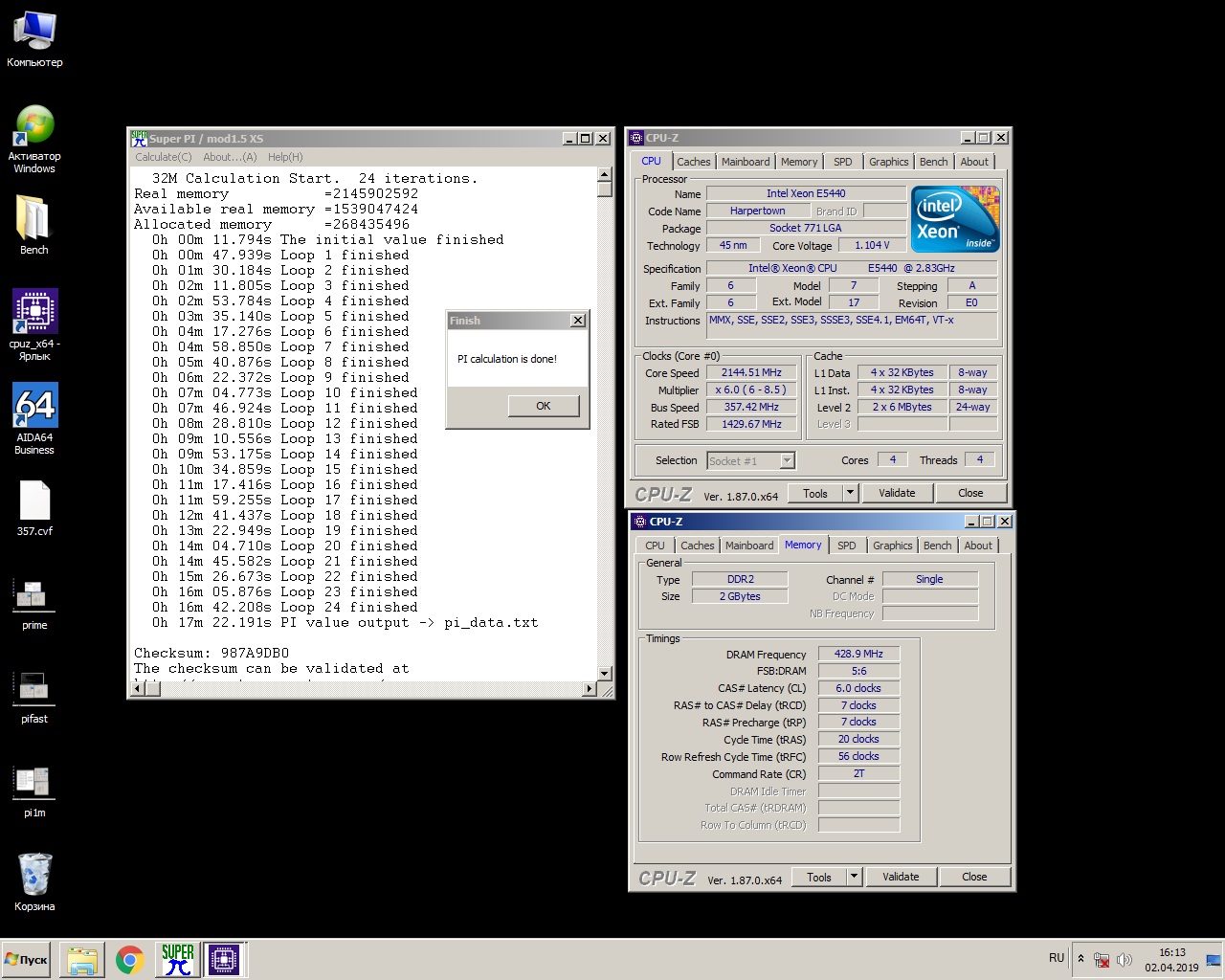
Task: Click the Core Speed value 2144.51 MHz
Action: point(751,372)
